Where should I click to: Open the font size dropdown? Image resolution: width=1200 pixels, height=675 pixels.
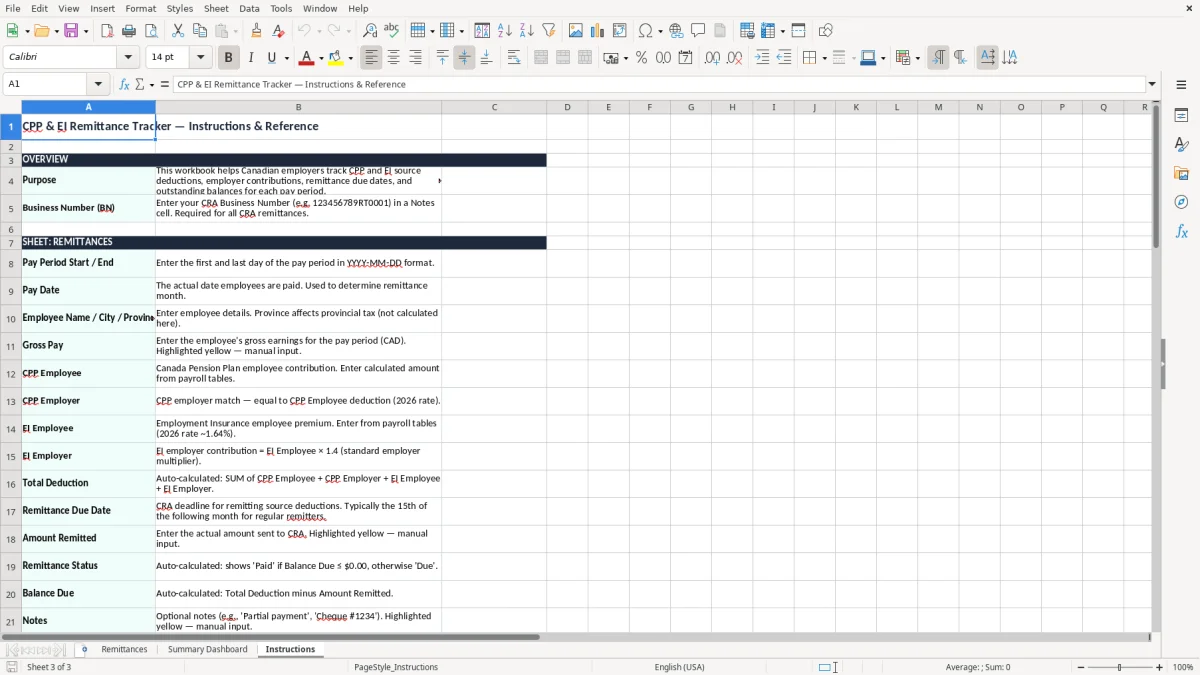pyautogui.click(x=200, y=58)
